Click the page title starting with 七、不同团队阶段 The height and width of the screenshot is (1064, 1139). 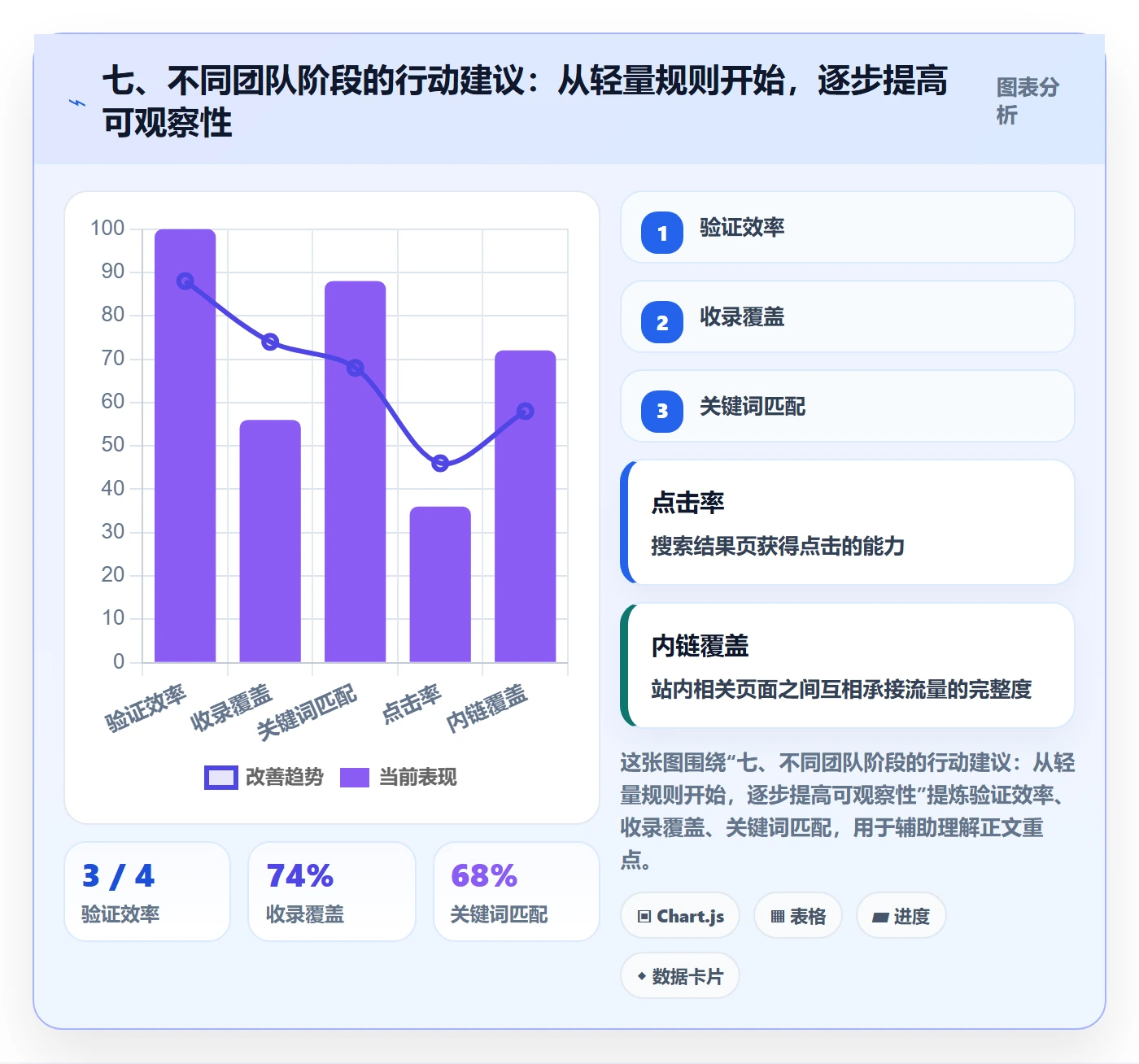tap(525, 102)
